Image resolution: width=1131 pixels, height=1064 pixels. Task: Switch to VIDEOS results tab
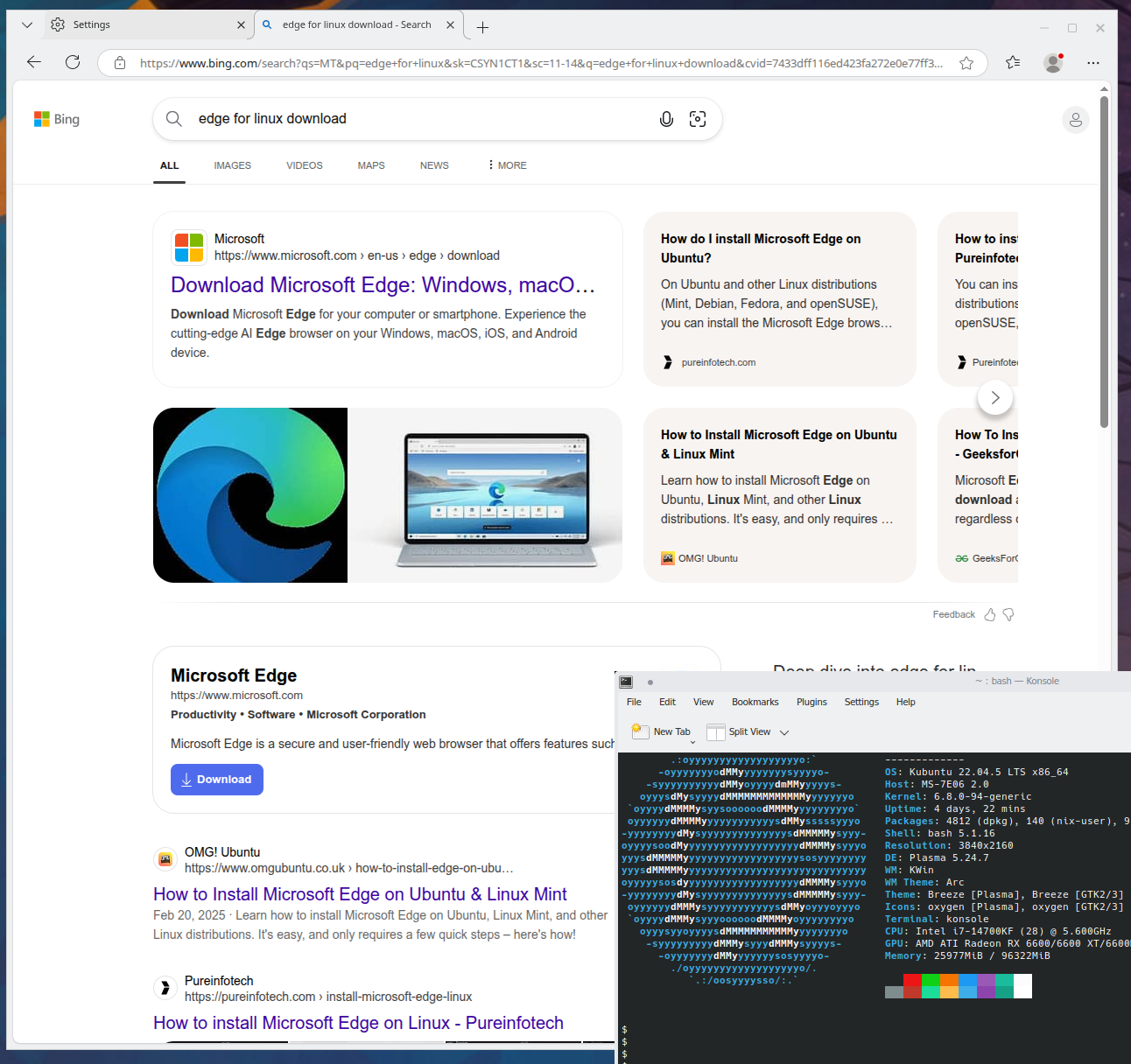305,165
